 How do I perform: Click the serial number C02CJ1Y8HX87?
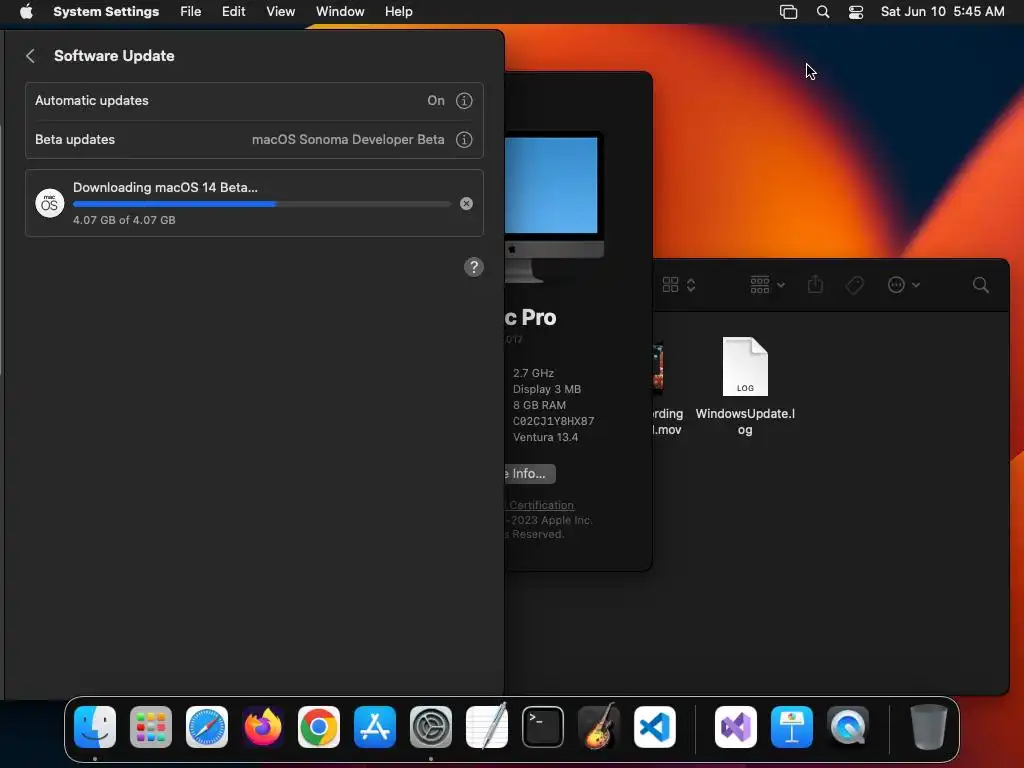pos(553,421)
